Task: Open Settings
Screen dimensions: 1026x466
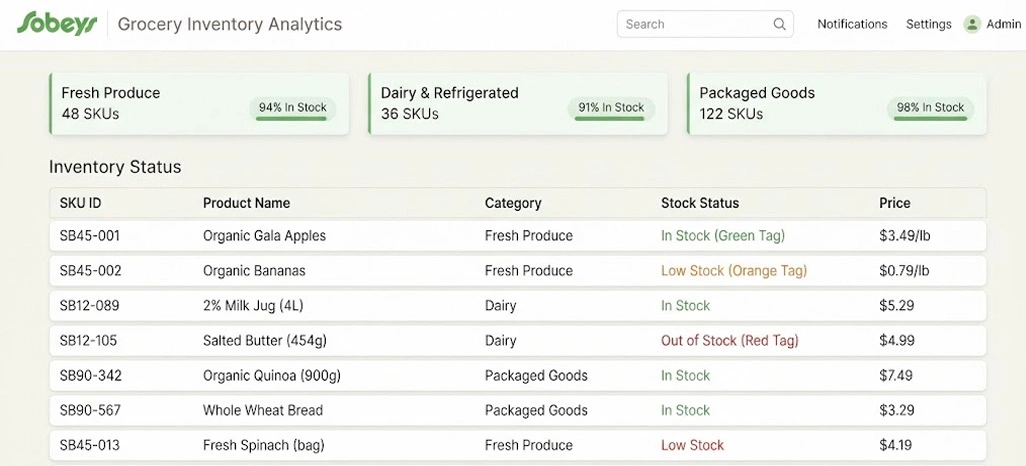Action: (929, 24)
